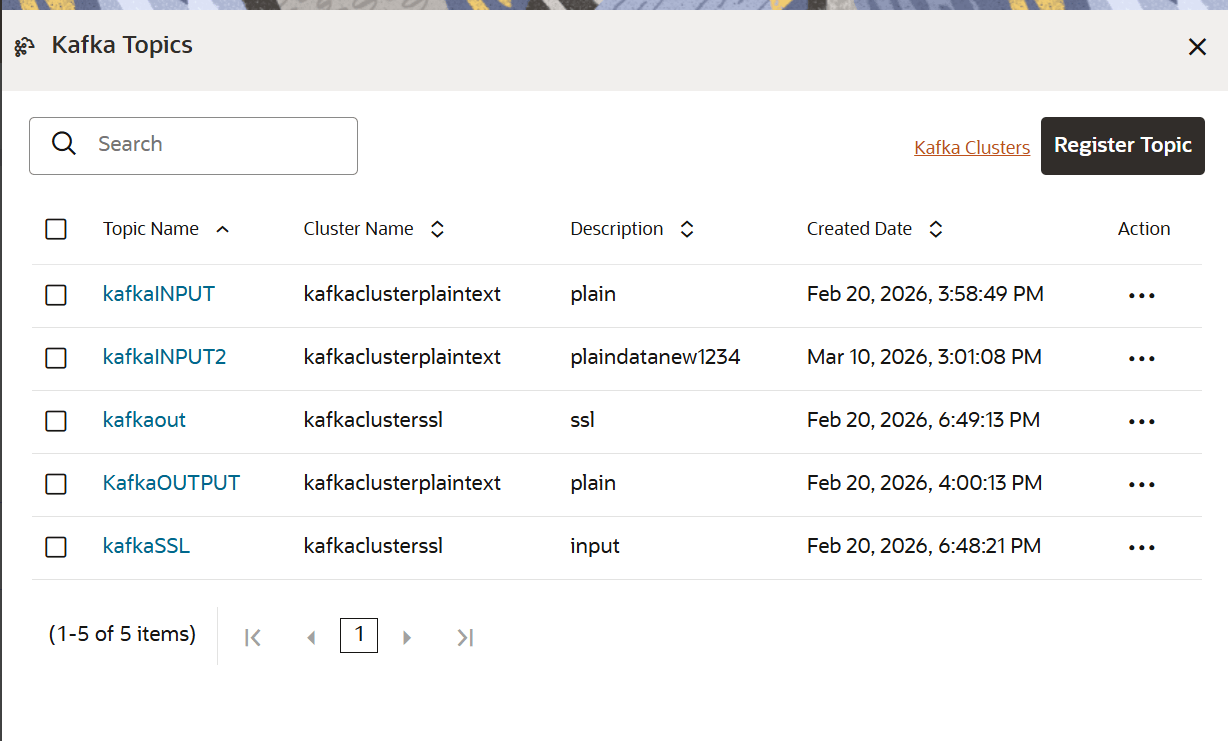The image size is (1228, 741).
Task: Open the action menu for kafkaINPUT
Action: tap(1141, 294)
